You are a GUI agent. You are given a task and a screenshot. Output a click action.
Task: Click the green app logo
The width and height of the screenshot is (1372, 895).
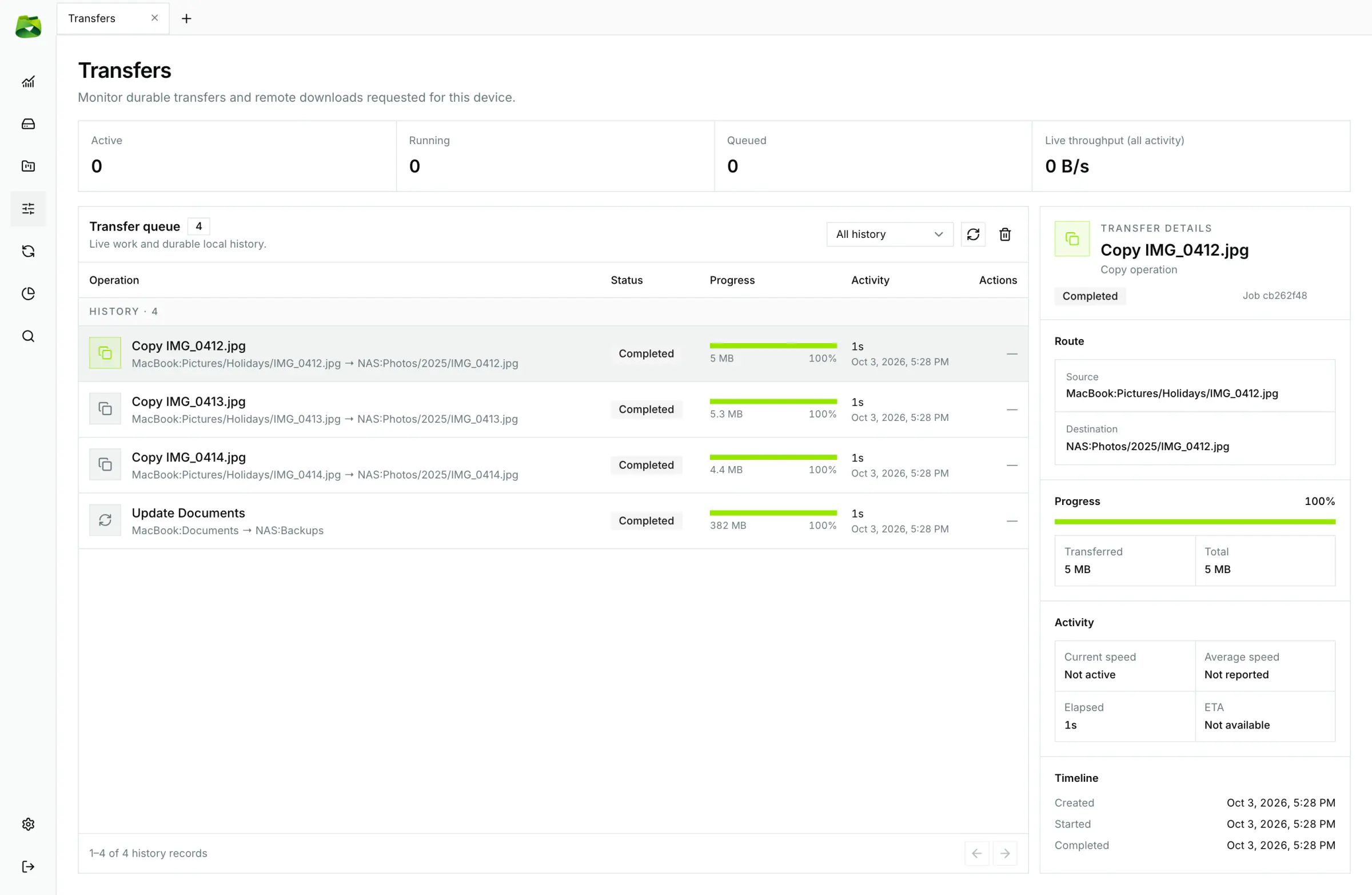tap(27, 26)
